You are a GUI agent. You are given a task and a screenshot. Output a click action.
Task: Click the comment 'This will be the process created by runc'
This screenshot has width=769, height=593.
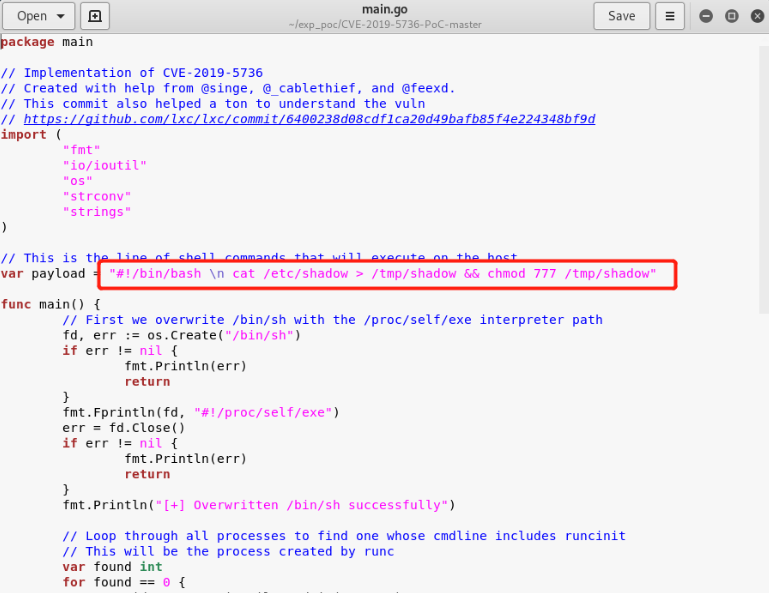[x=228, y=552]
